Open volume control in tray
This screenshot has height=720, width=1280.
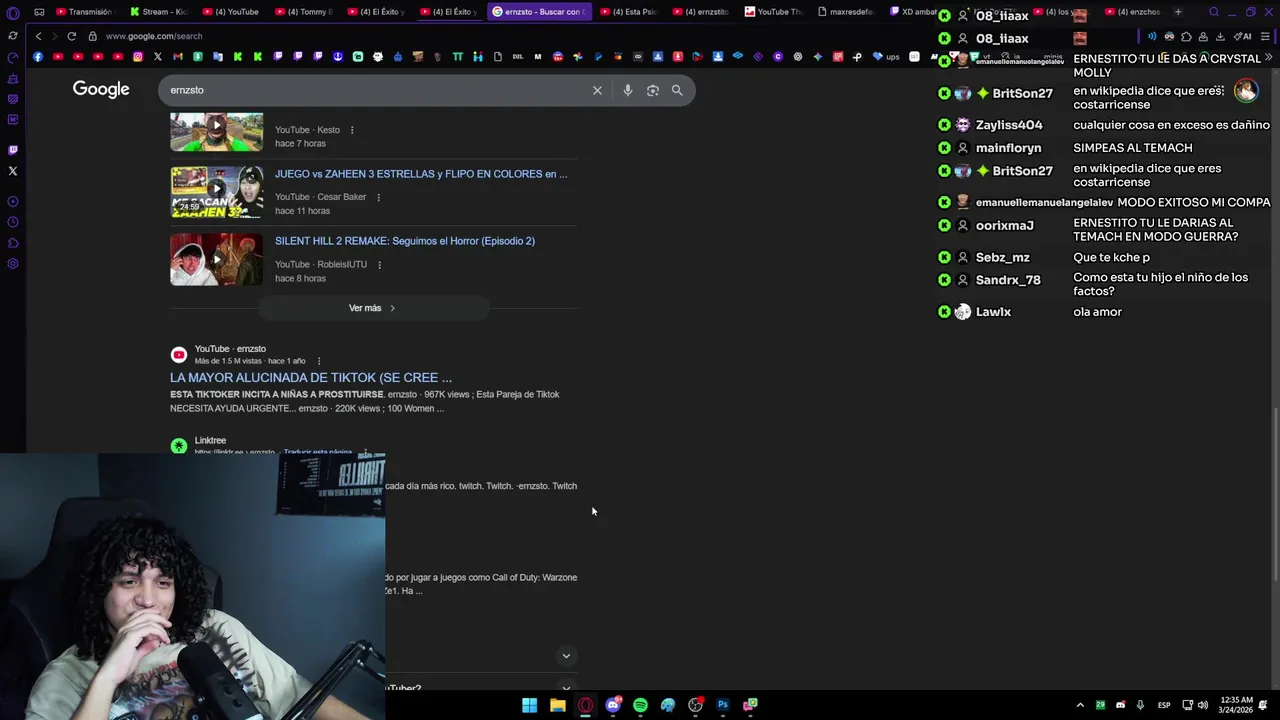[1202, 705]
